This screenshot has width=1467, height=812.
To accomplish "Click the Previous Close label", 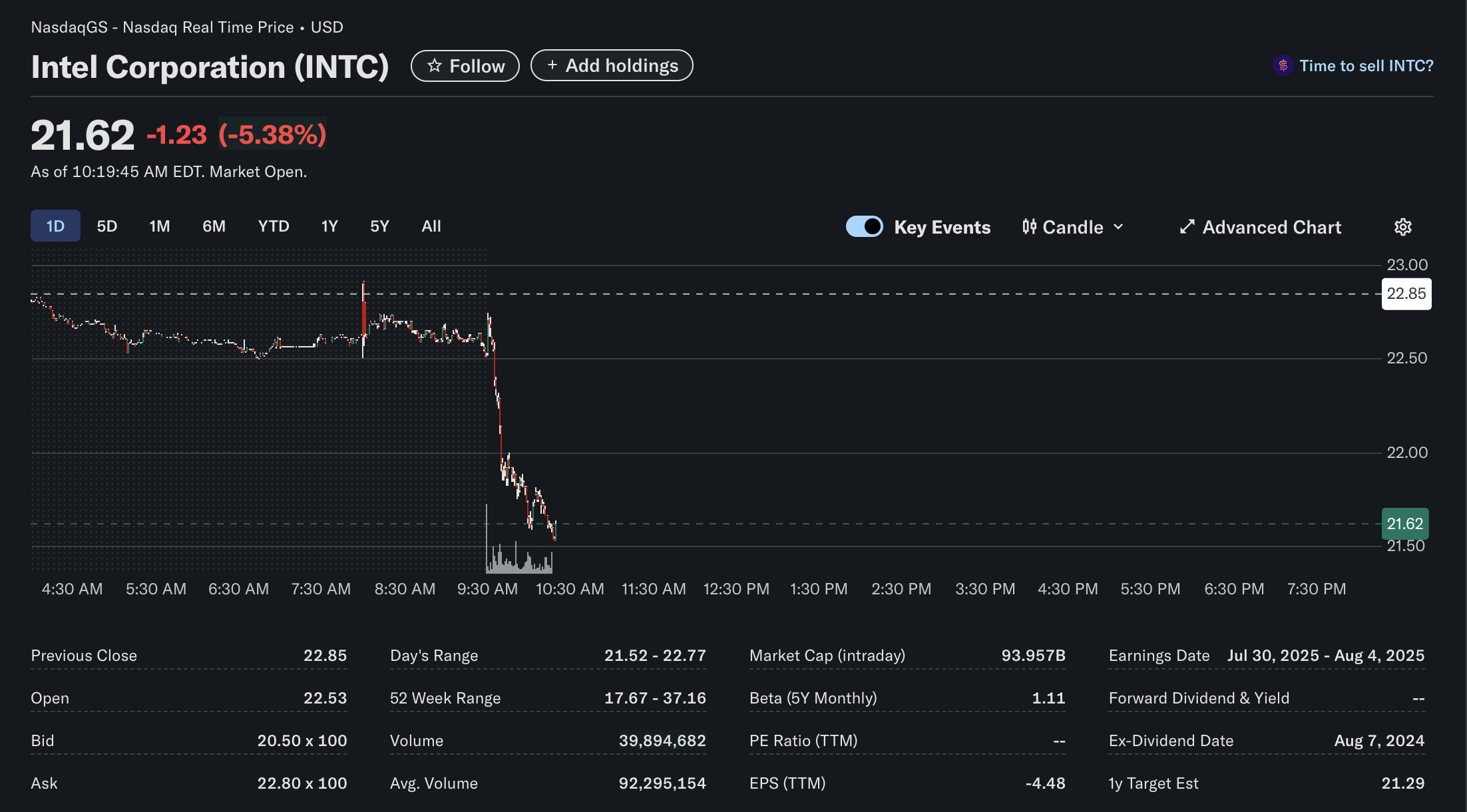I will 84,656.
